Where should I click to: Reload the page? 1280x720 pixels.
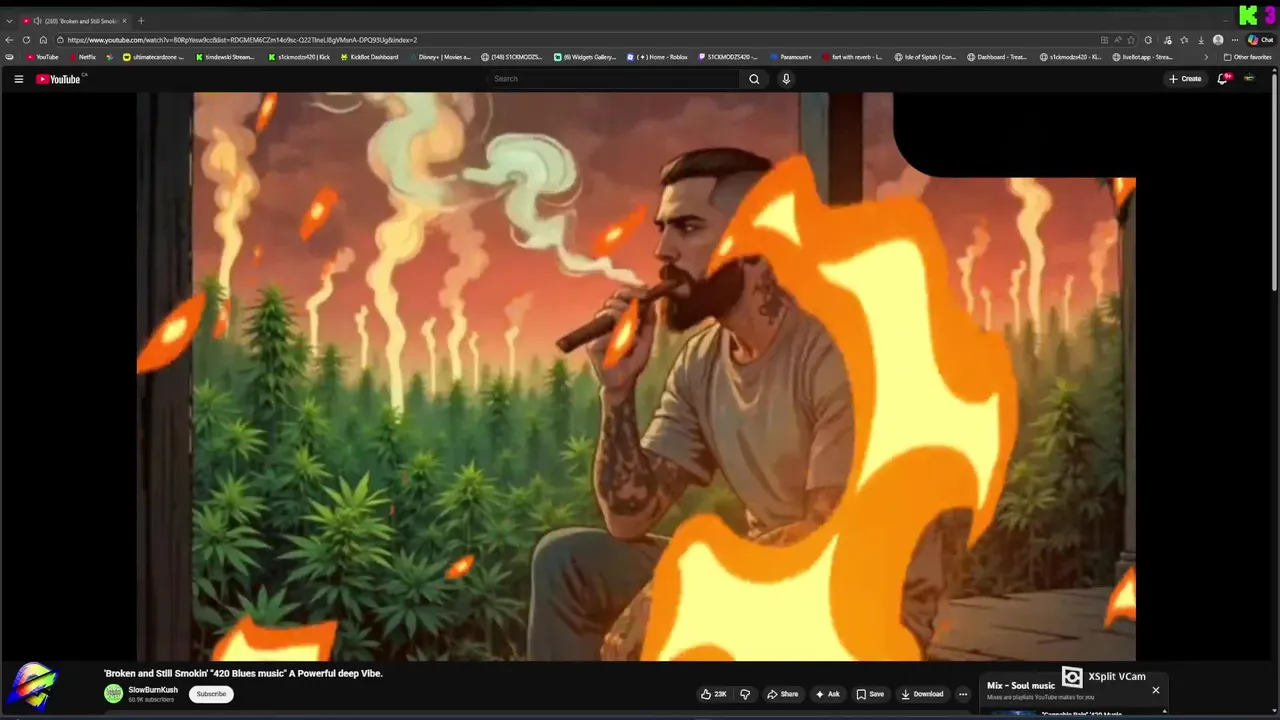26,40
